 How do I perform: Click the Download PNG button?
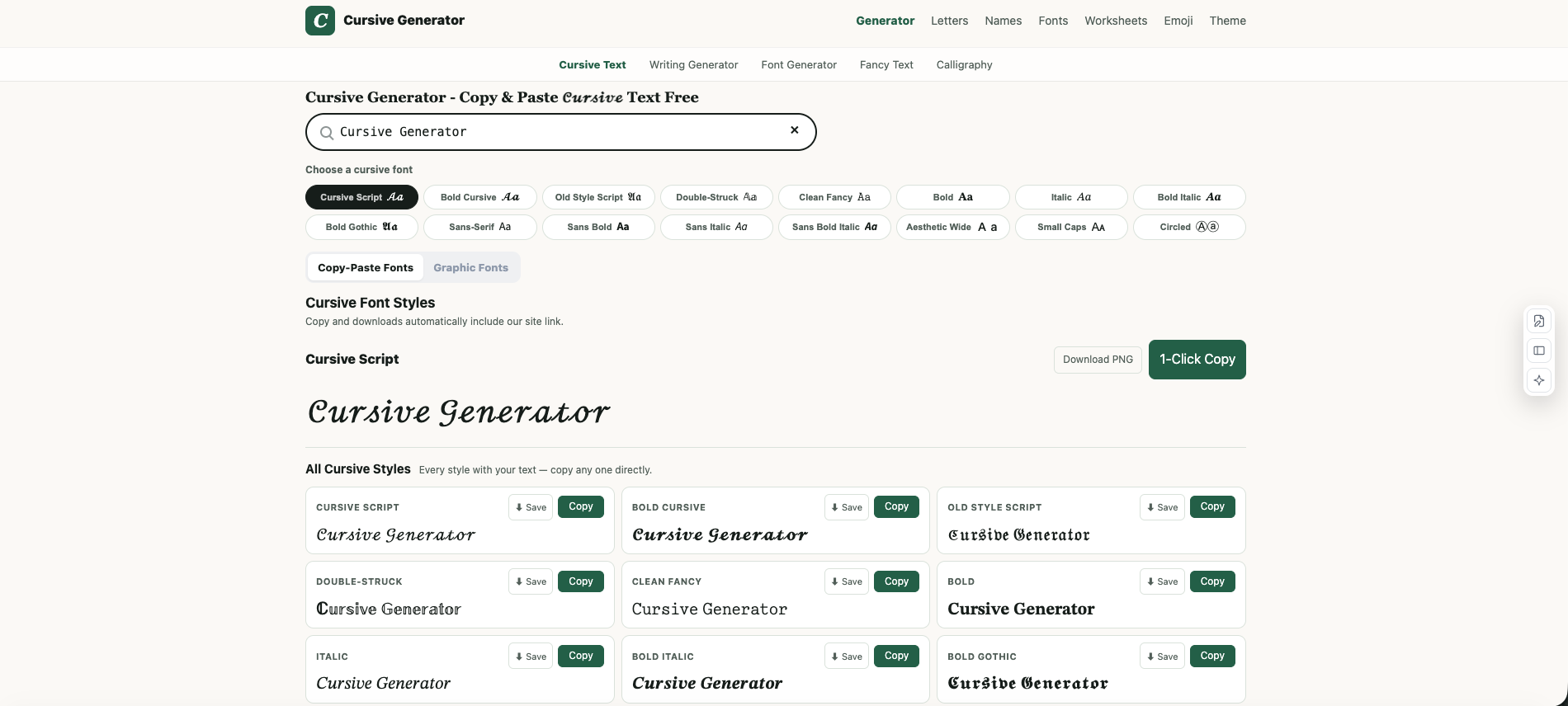(1098, 360)
